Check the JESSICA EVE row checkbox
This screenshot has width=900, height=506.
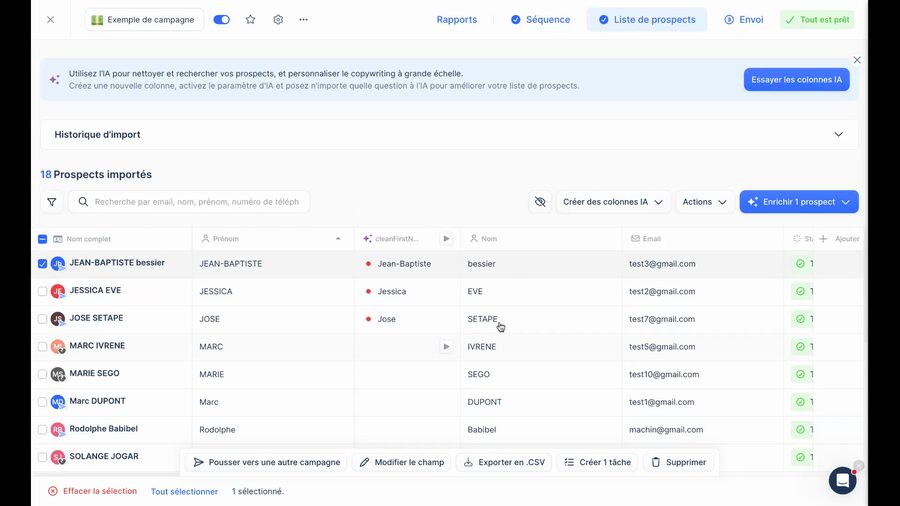click(x=42, y=291)
